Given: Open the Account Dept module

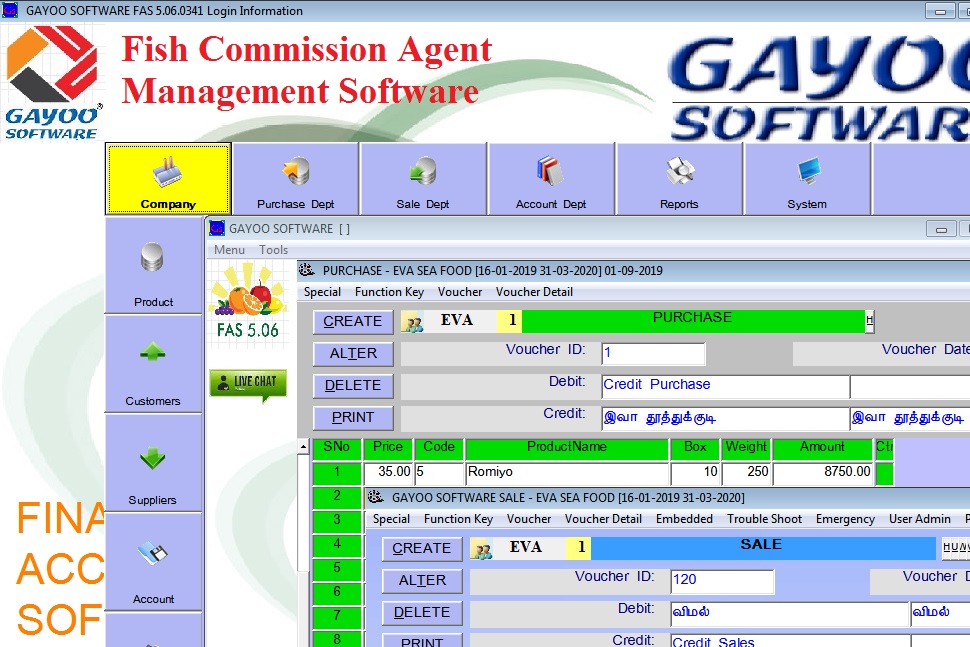Looking at the screenshot, I should tap(551, 179).
